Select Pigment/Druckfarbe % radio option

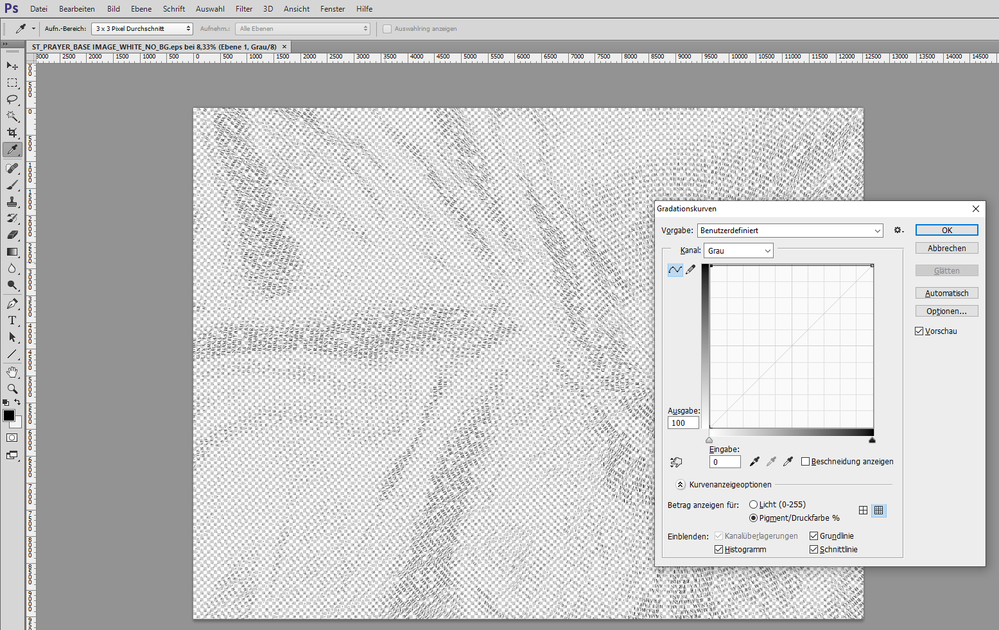click(753, 518)
